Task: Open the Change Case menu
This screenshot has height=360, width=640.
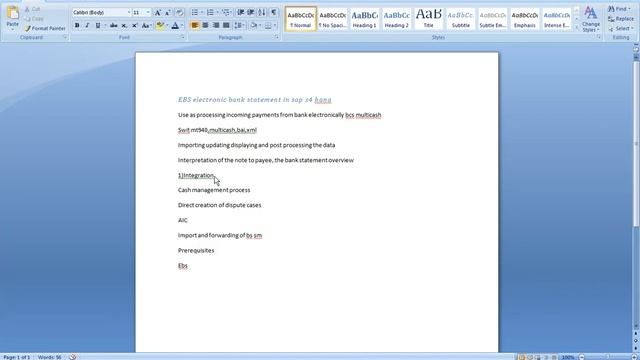Action: pos(146,25)
